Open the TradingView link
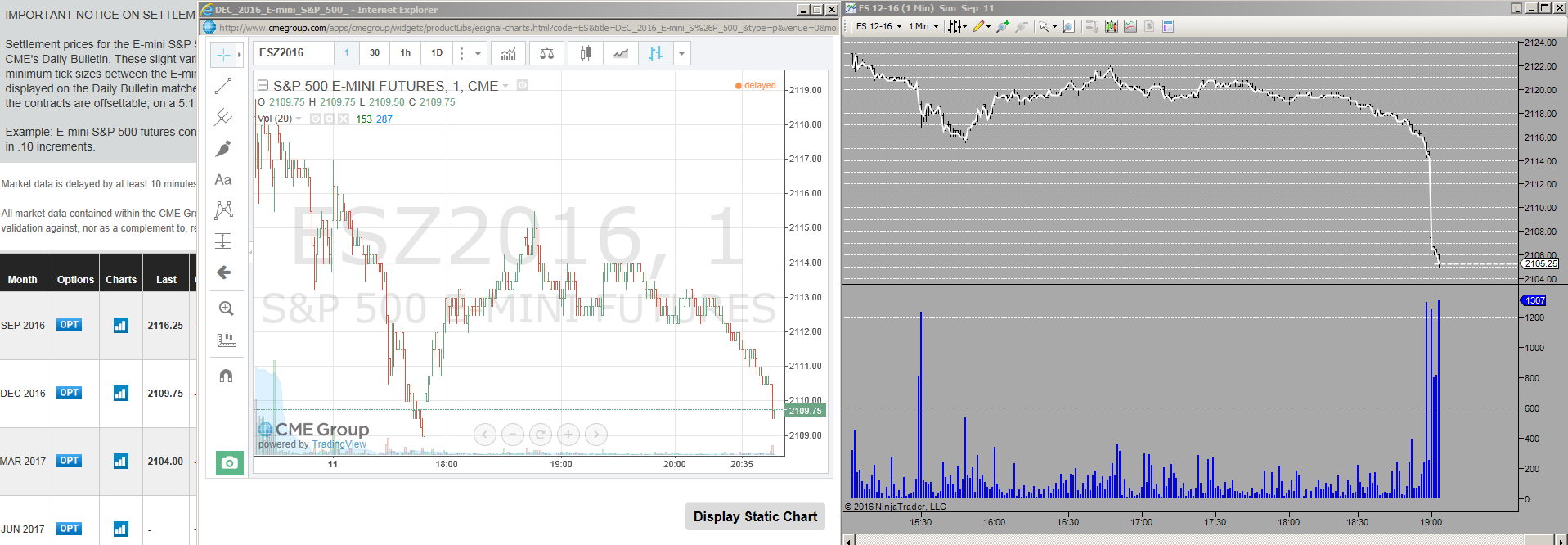The height and width of the screenshot is (545, 1568). pos(339,444)
